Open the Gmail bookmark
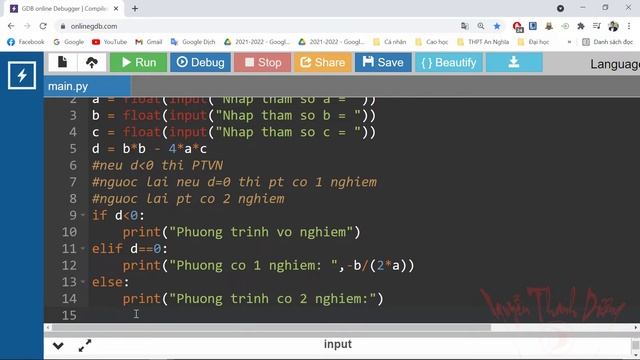Viewport: 640px width, 360px height. pos(149,42)
